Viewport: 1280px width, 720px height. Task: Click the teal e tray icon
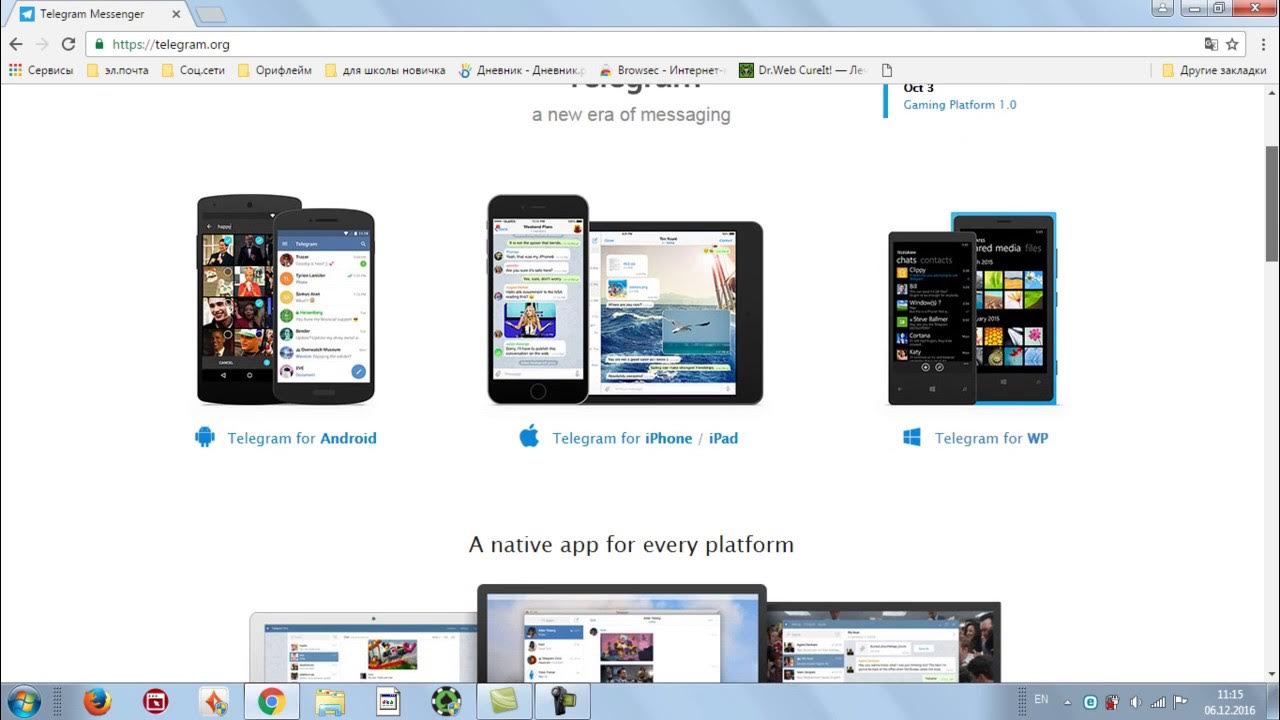click(x=1090, y=702)
